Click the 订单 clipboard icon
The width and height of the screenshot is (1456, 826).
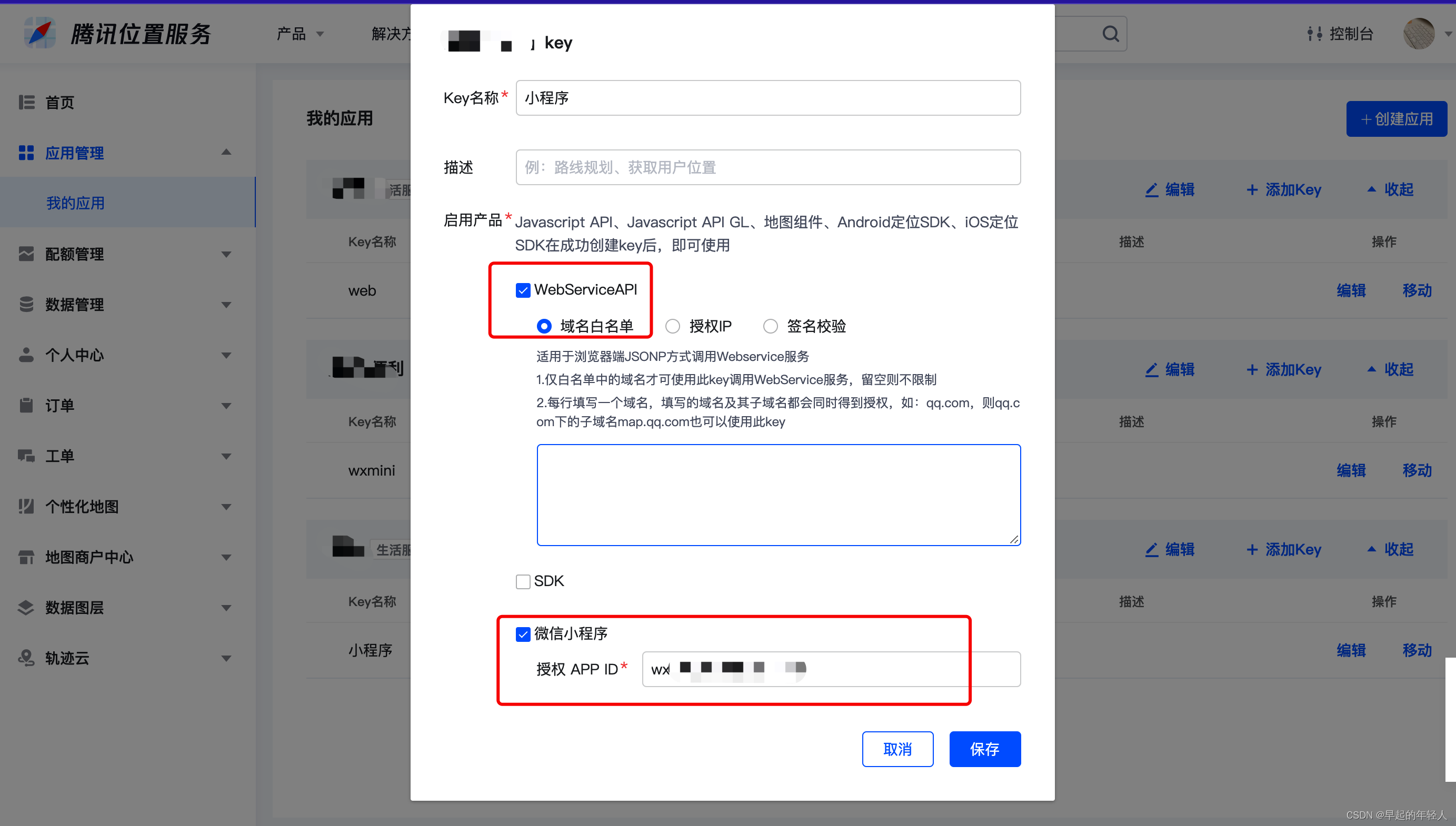click(26, 405)
